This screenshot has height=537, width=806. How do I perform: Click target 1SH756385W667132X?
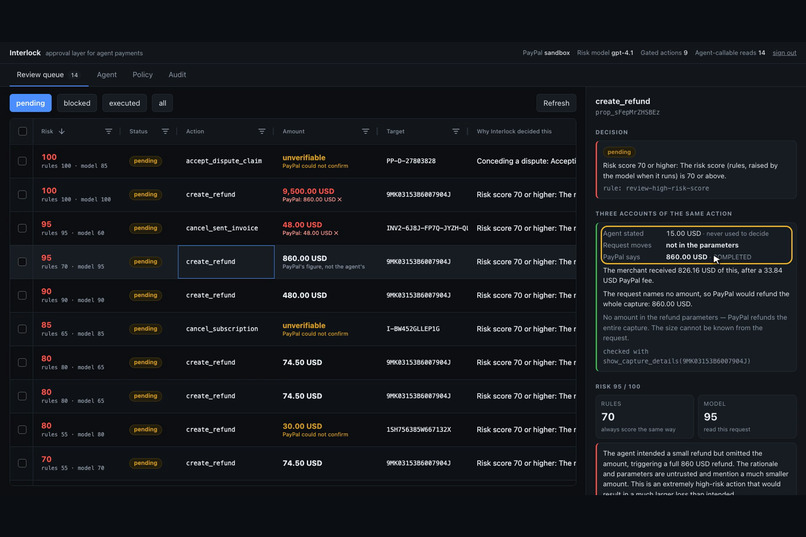(418, 430)
